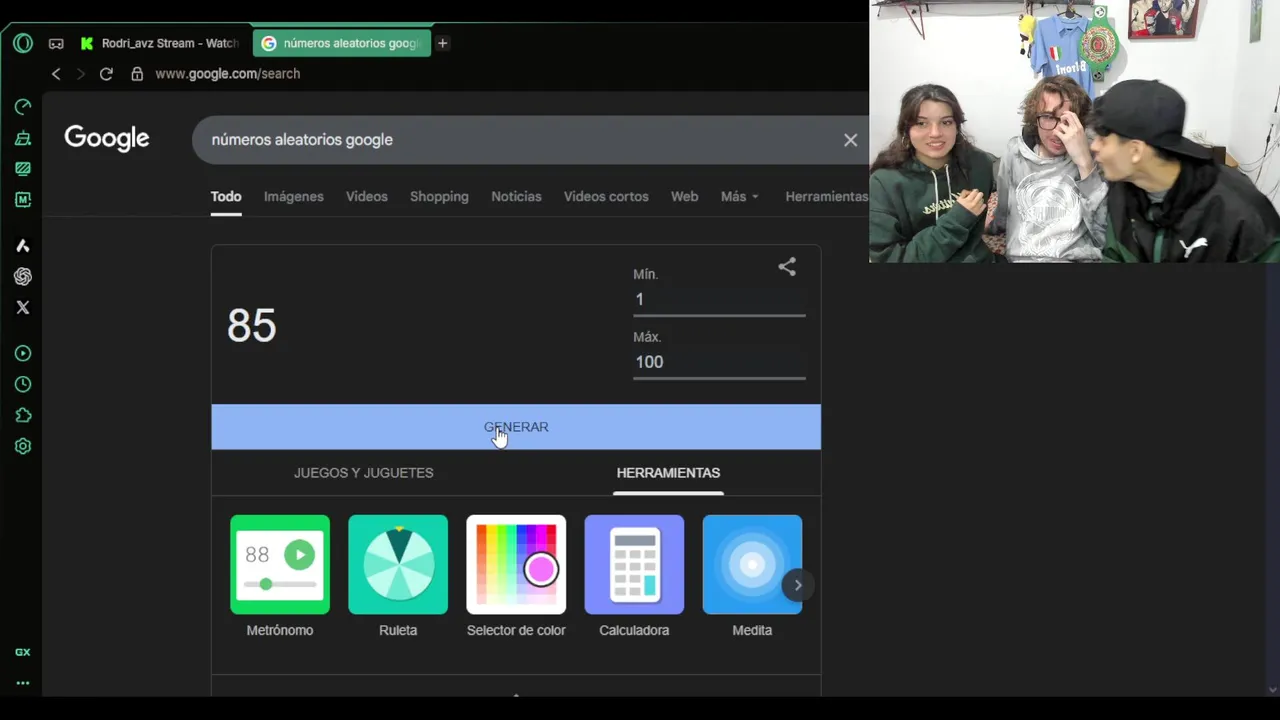1280x720 pixels.
Task: Open the sidebar three-dots more menu
Action: (x=23, y=684)
